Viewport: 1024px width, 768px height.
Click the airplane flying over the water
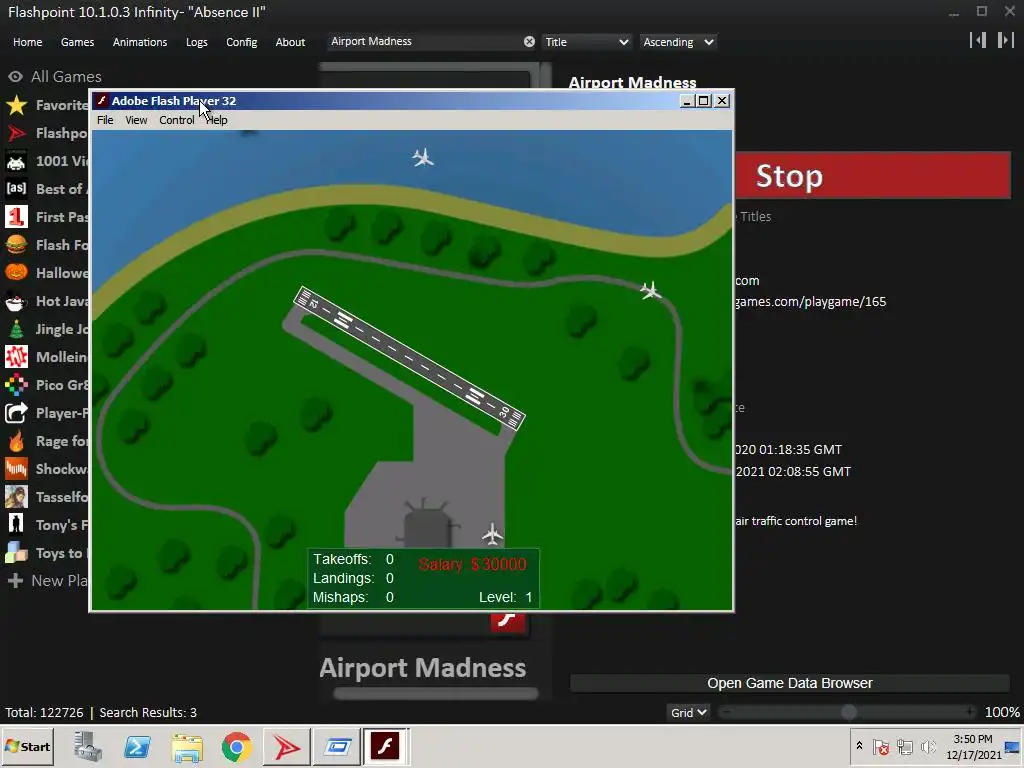pyautogui.click(x=423, y=157)
